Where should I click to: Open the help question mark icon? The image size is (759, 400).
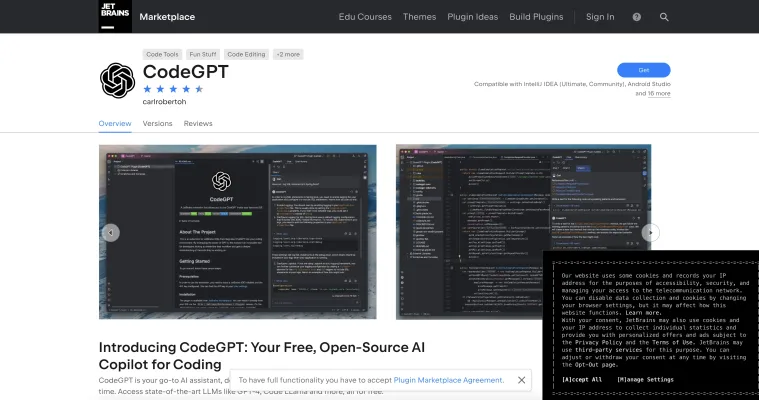click(x=637, y=17)
